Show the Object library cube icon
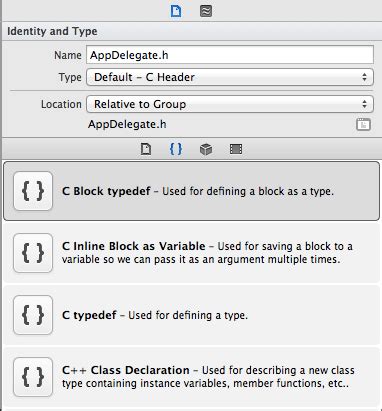Image resolution: width=382 pixels, height=411 pixels. point(206,149)
